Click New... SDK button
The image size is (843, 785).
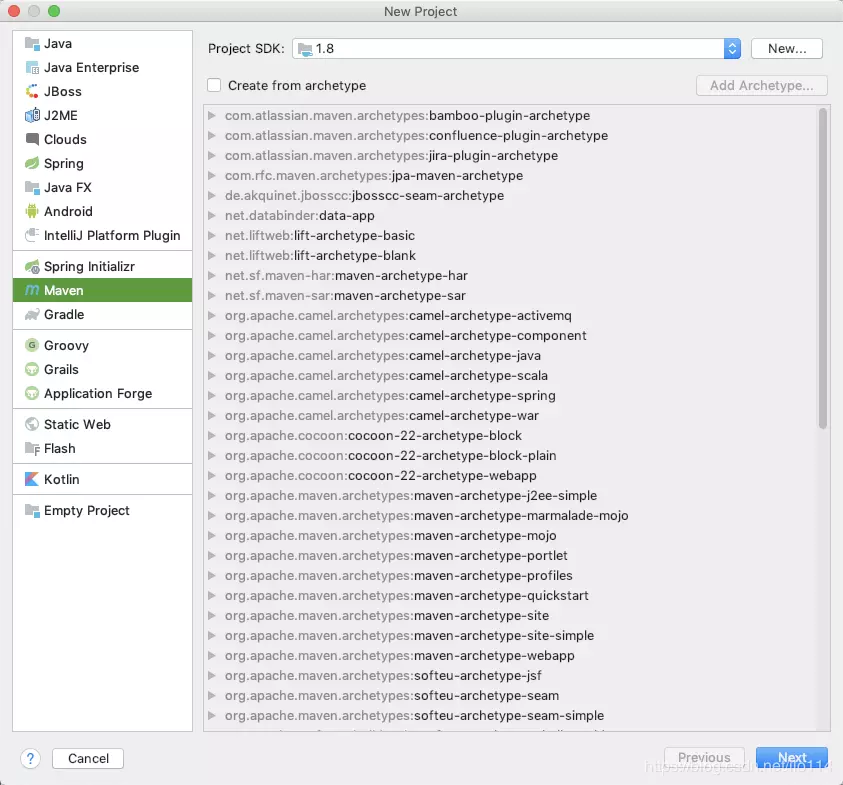coord(787,49)
